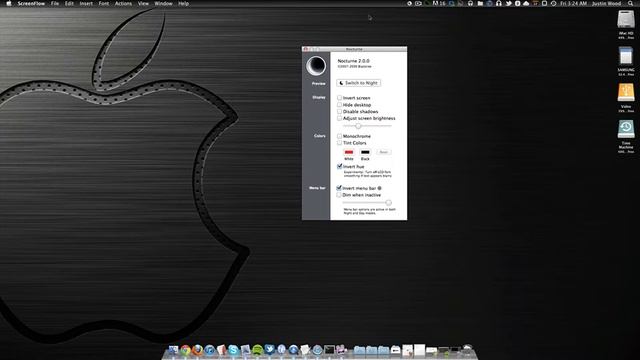The image size is (640, 360).
Task: Click the Switch to Night button
Action: pos(359,83)
